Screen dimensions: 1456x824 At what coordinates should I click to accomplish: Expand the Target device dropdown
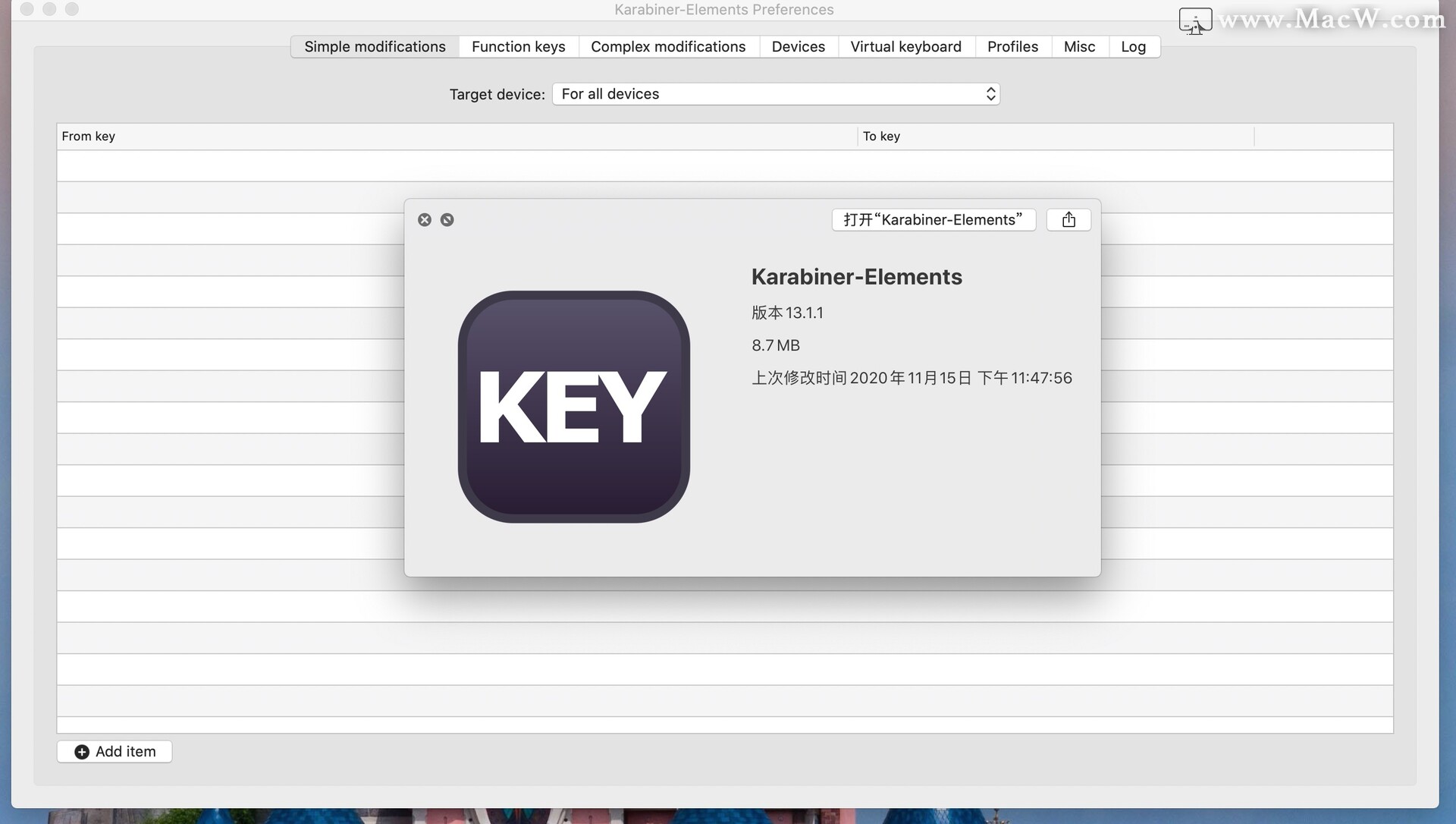click(x=776, y=94)
